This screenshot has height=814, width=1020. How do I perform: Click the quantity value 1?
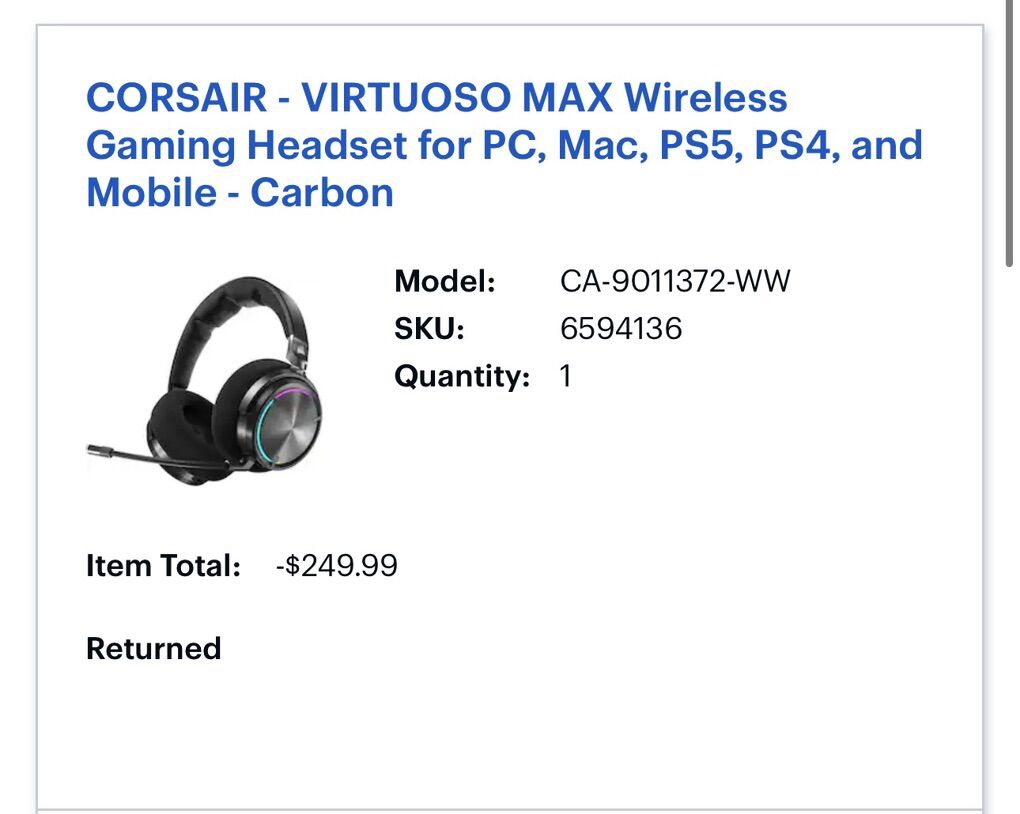coord(565,376)
